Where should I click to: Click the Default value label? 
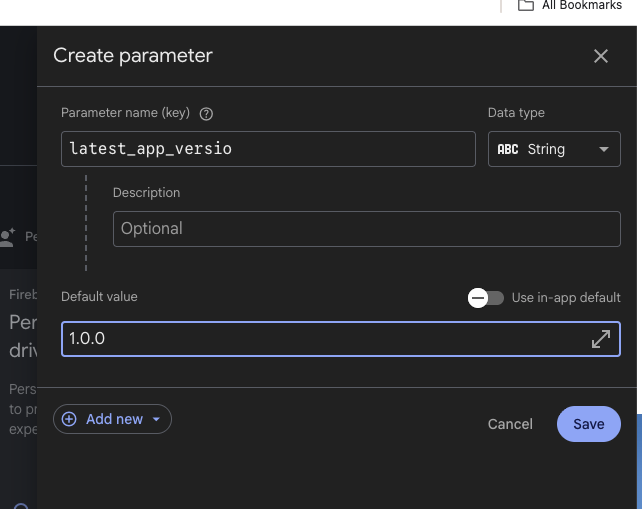(x=99, y=297)
